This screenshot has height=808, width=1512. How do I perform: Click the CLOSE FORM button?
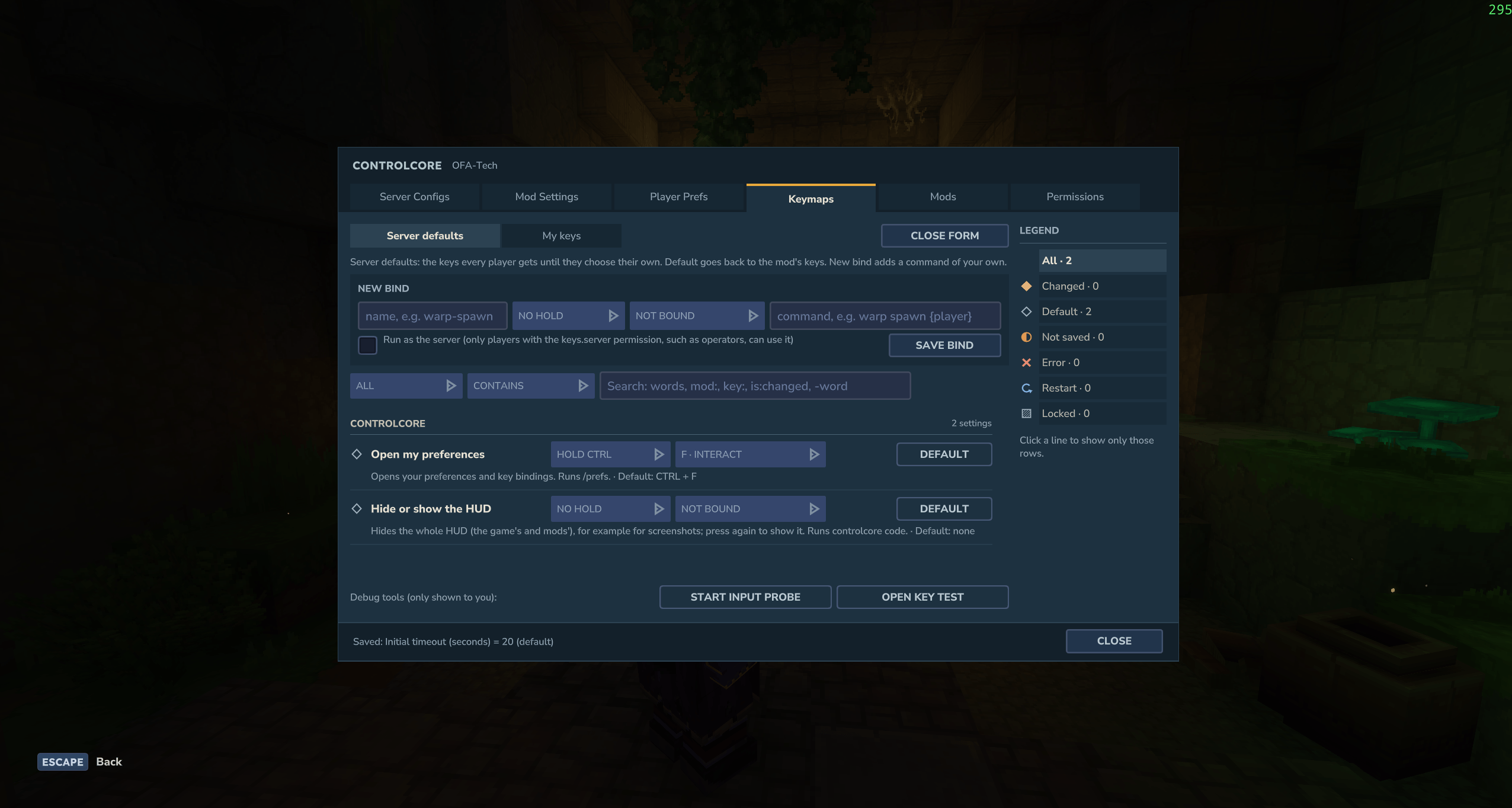(944, 236)
